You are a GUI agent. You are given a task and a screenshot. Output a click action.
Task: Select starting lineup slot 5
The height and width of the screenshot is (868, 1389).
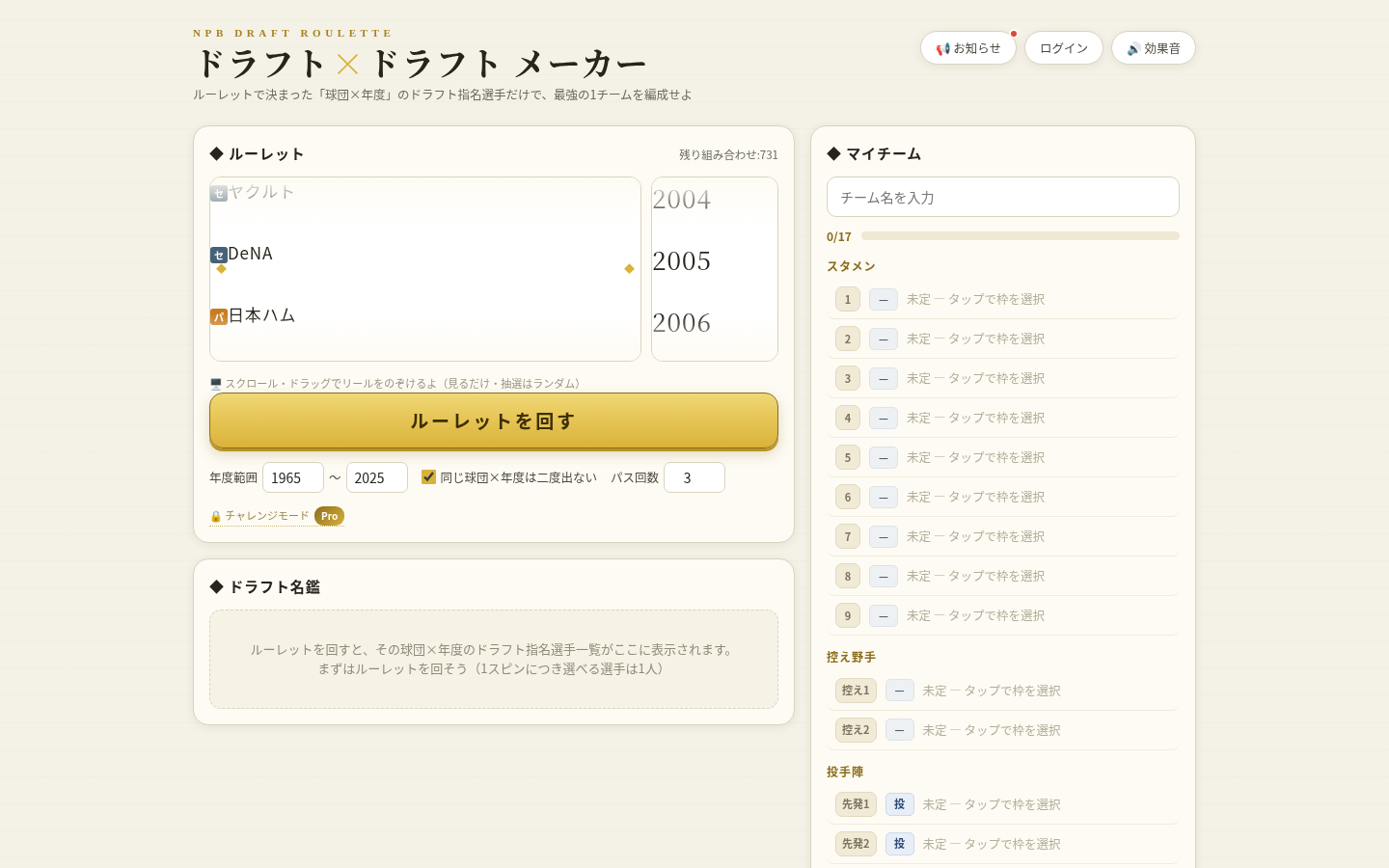tap(1003, 457)
